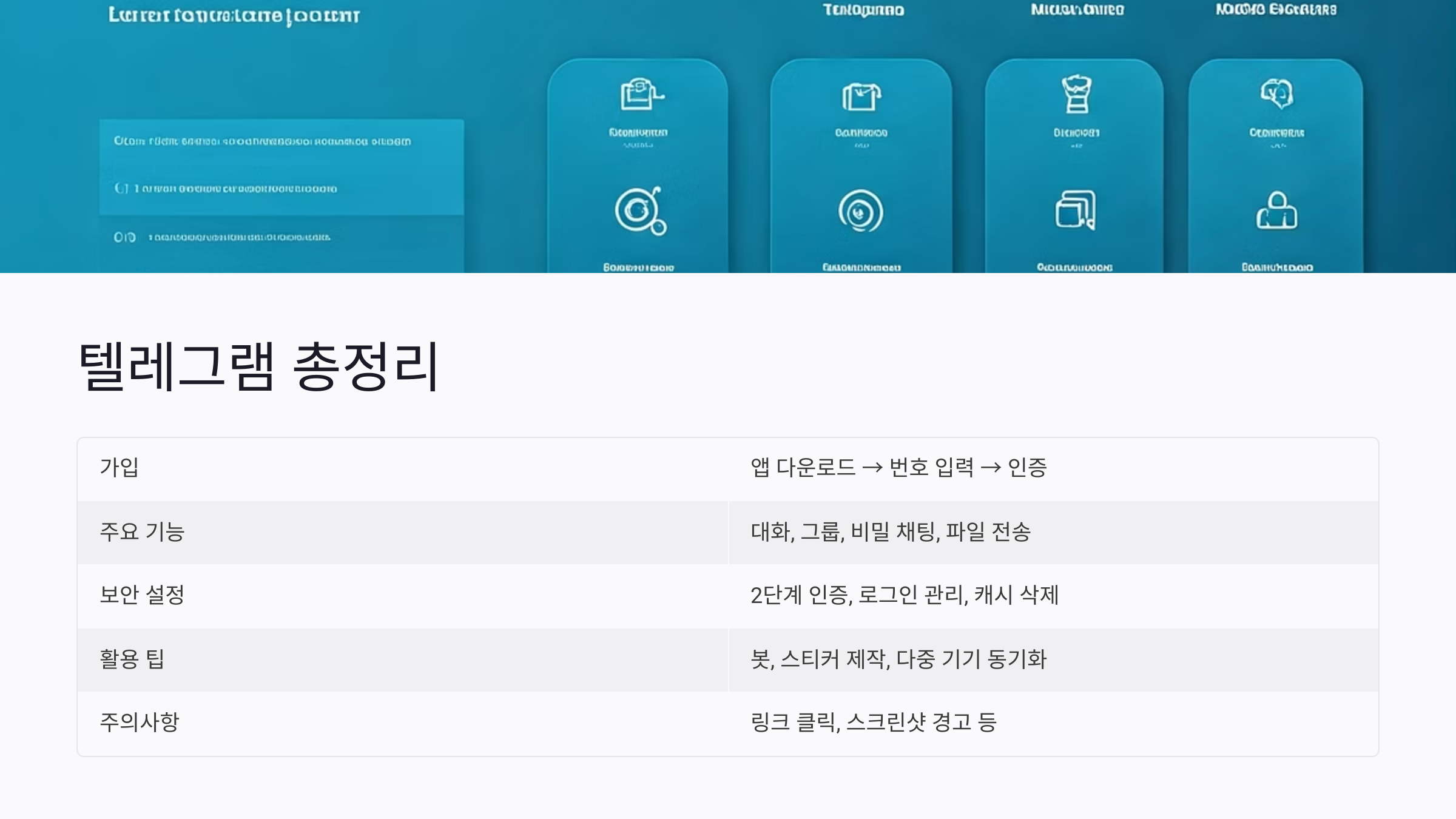Image resolution: width=1456 pixels, height=819 pixels.
Task: Click the 2단계 인증, 로그인 관리 cell
Action: point(904,595)
